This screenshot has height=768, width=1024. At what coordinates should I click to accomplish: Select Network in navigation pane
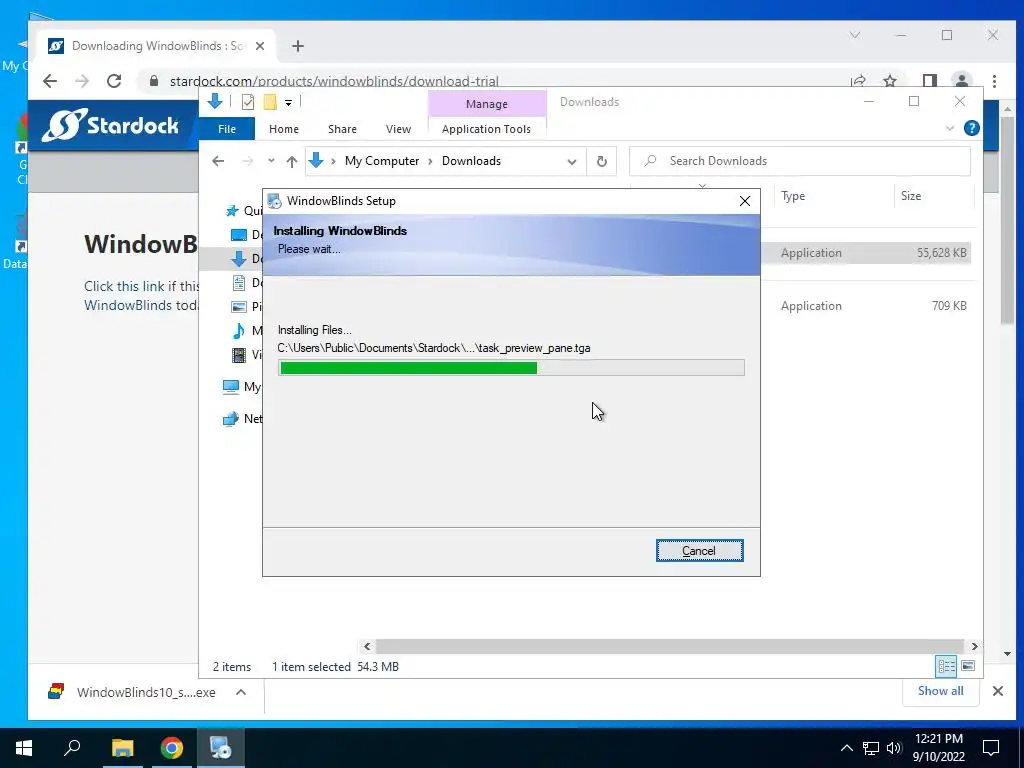pyautogui.click(x=242, y=419)
